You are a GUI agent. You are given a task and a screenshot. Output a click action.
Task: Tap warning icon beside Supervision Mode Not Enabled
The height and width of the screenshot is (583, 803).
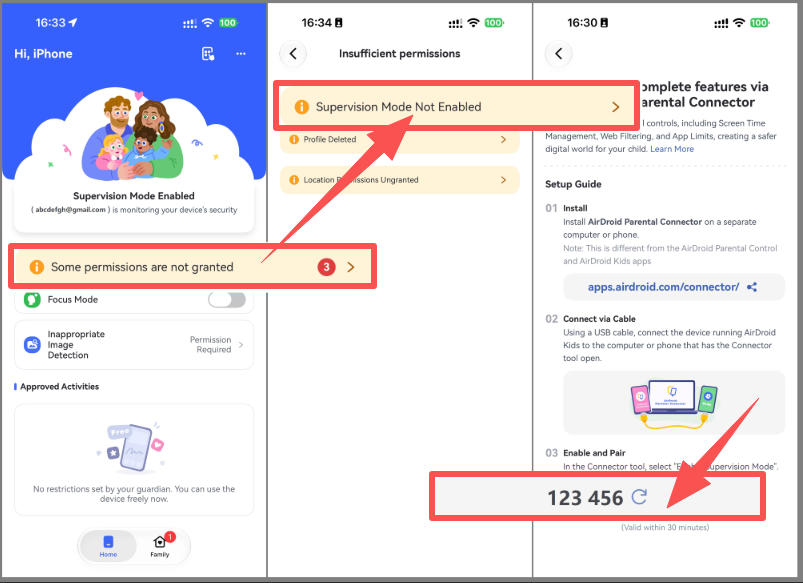(302, 107)
